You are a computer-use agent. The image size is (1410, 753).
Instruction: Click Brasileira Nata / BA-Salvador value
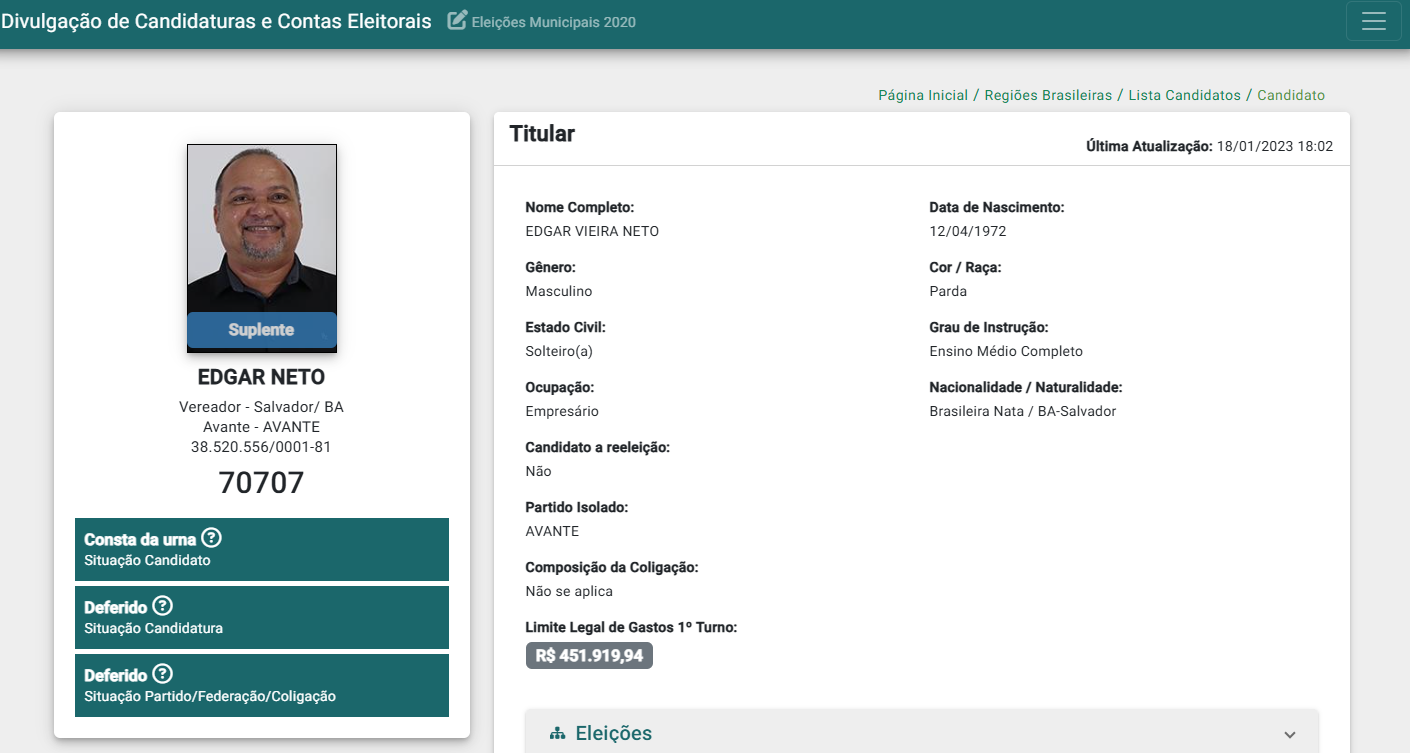point(1023,411)
